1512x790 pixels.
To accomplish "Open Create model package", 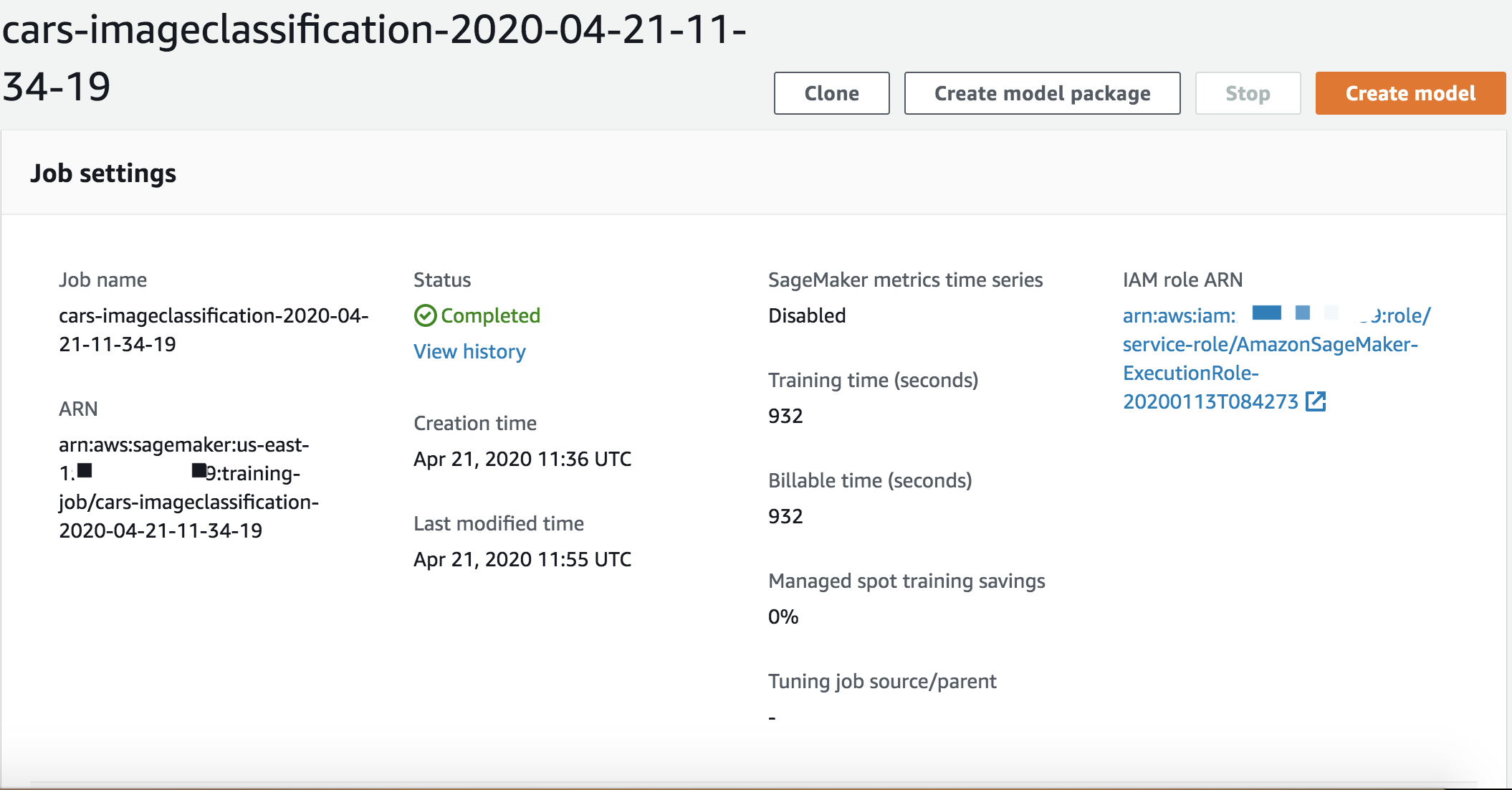I will pos(1042,93).
